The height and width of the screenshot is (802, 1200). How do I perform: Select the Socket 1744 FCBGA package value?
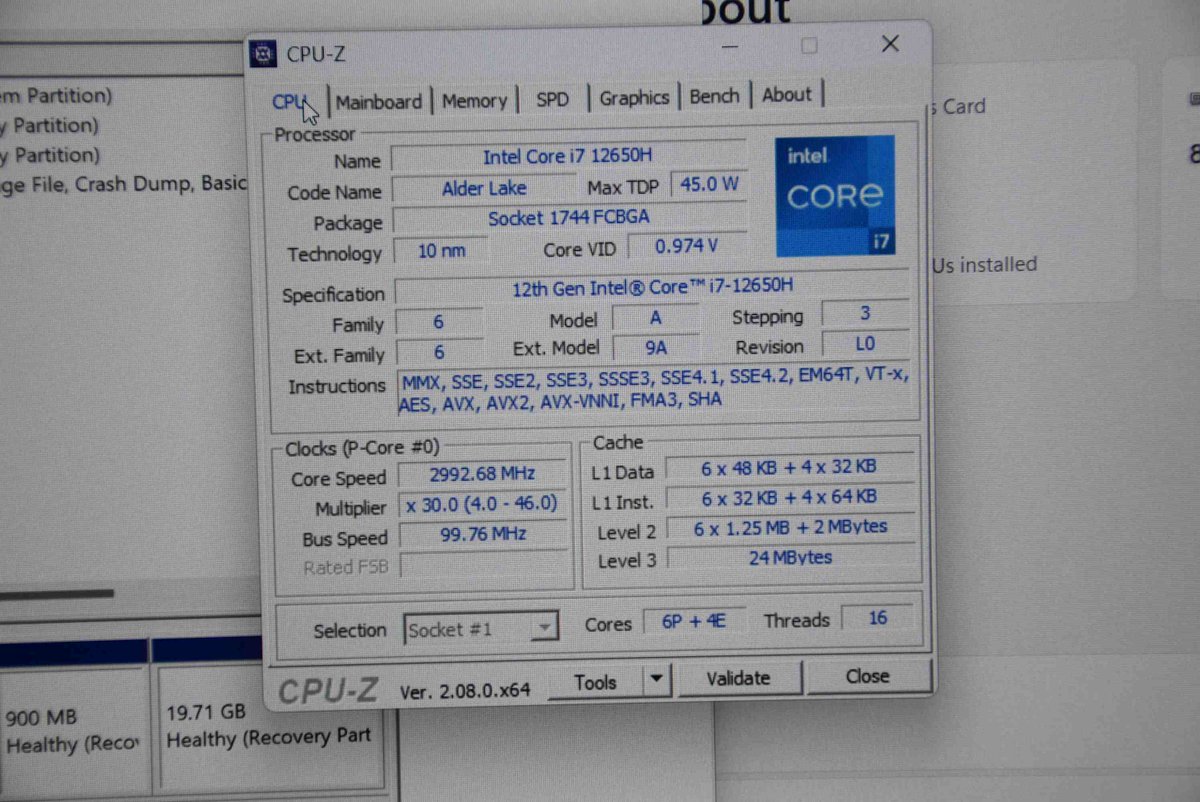coord(569,217)
